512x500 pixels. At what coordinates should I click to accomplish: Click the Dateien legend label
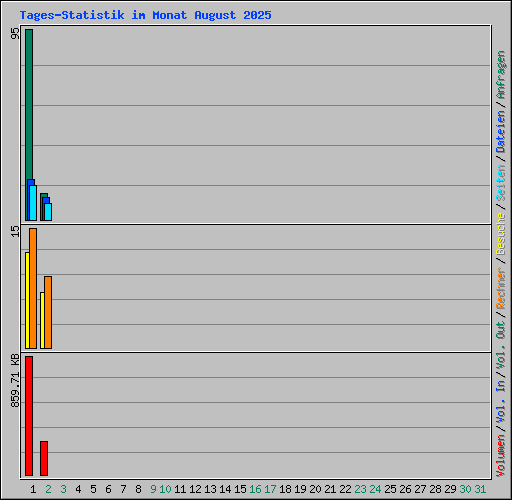501,131
